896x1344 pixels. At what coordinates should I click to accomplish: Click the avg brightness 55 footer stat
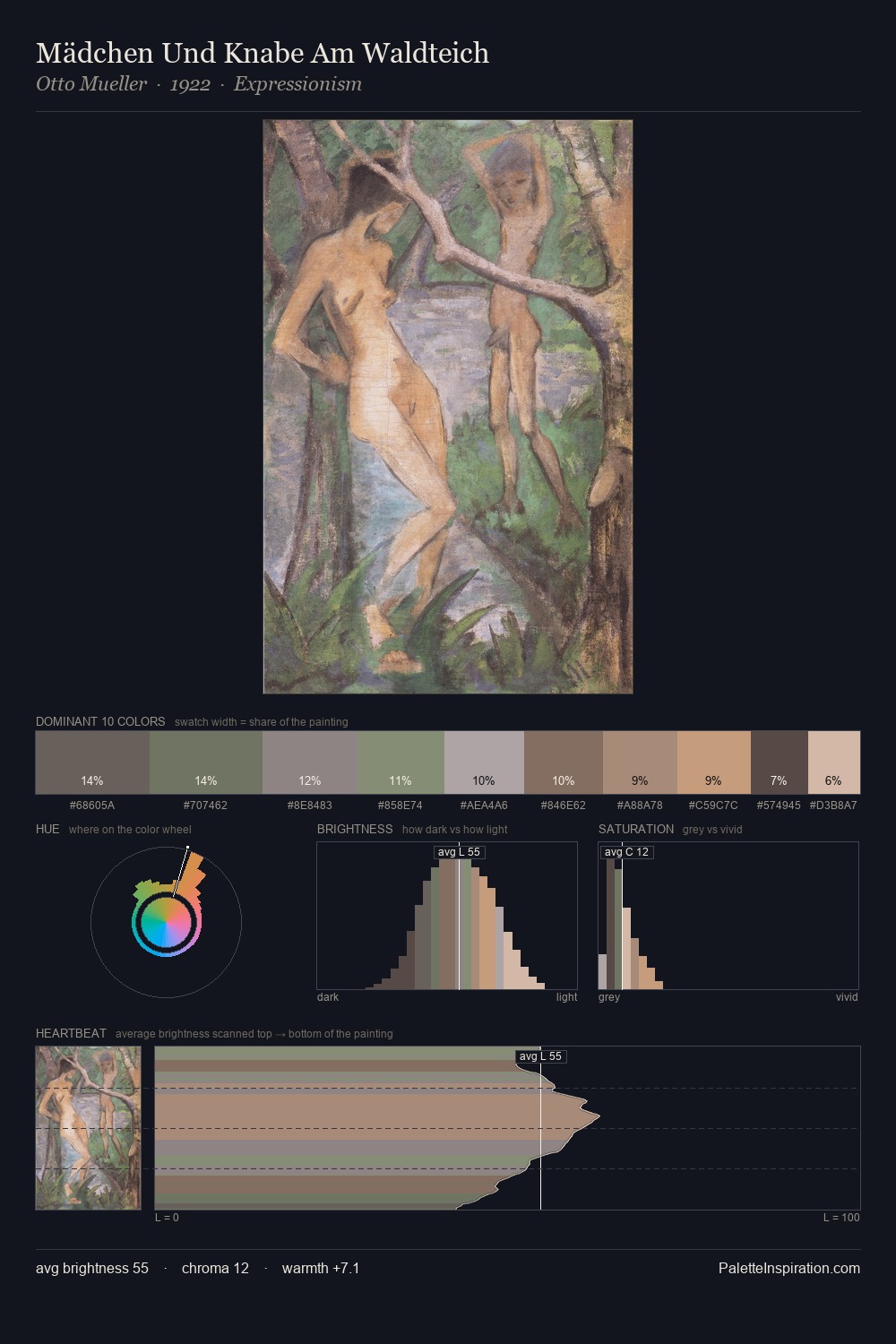tap(92, 1268)
